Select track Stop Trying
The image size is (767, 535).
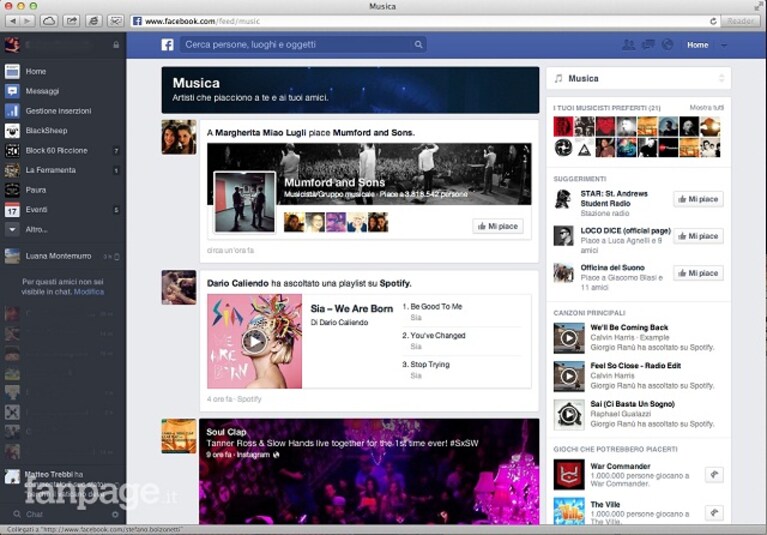pyautogui.click(x=430, y=364)
